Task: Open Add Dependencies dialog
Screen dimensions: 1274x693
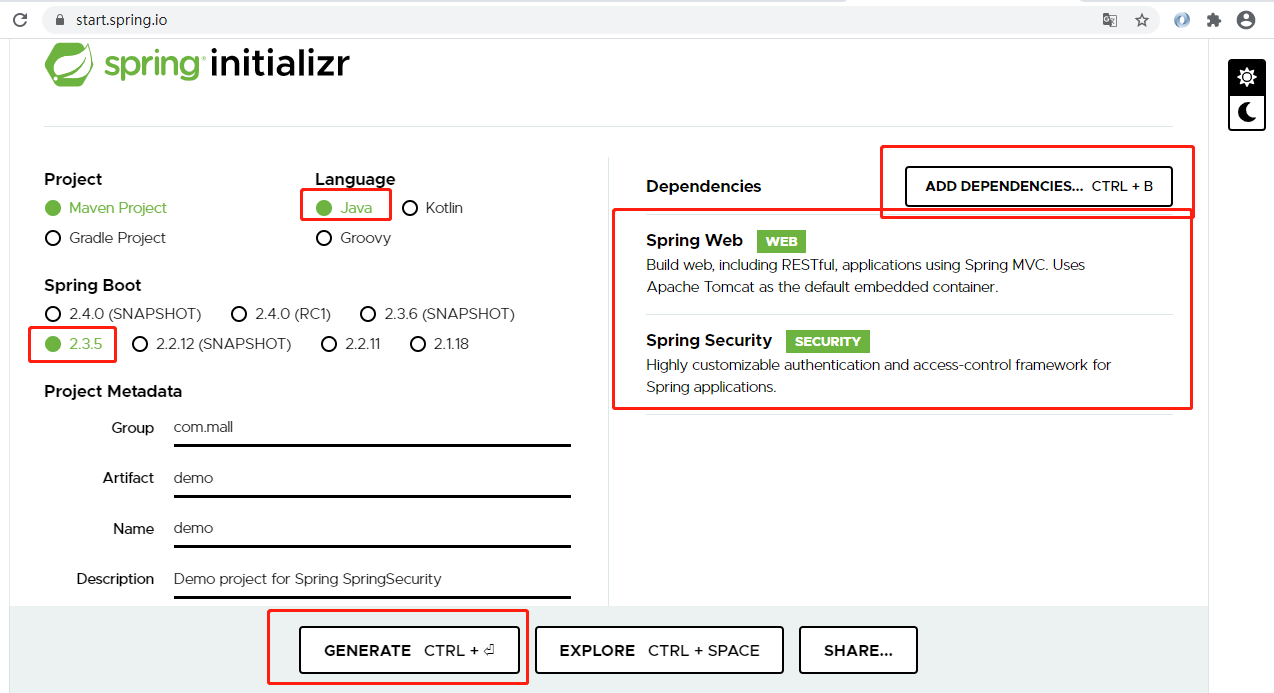Action: tap(1038, 186)
